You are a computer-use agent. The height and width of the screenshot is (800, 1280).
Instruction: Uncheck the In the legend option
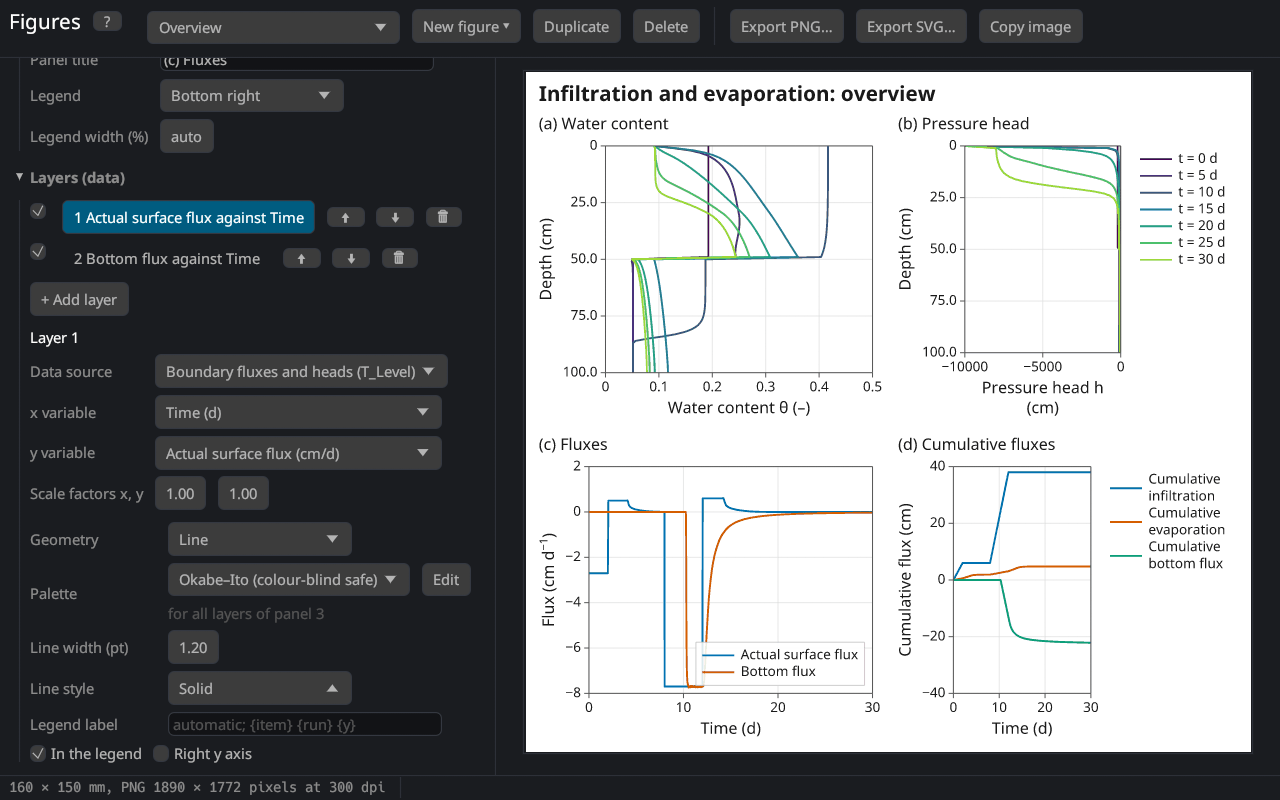point(38,753)
